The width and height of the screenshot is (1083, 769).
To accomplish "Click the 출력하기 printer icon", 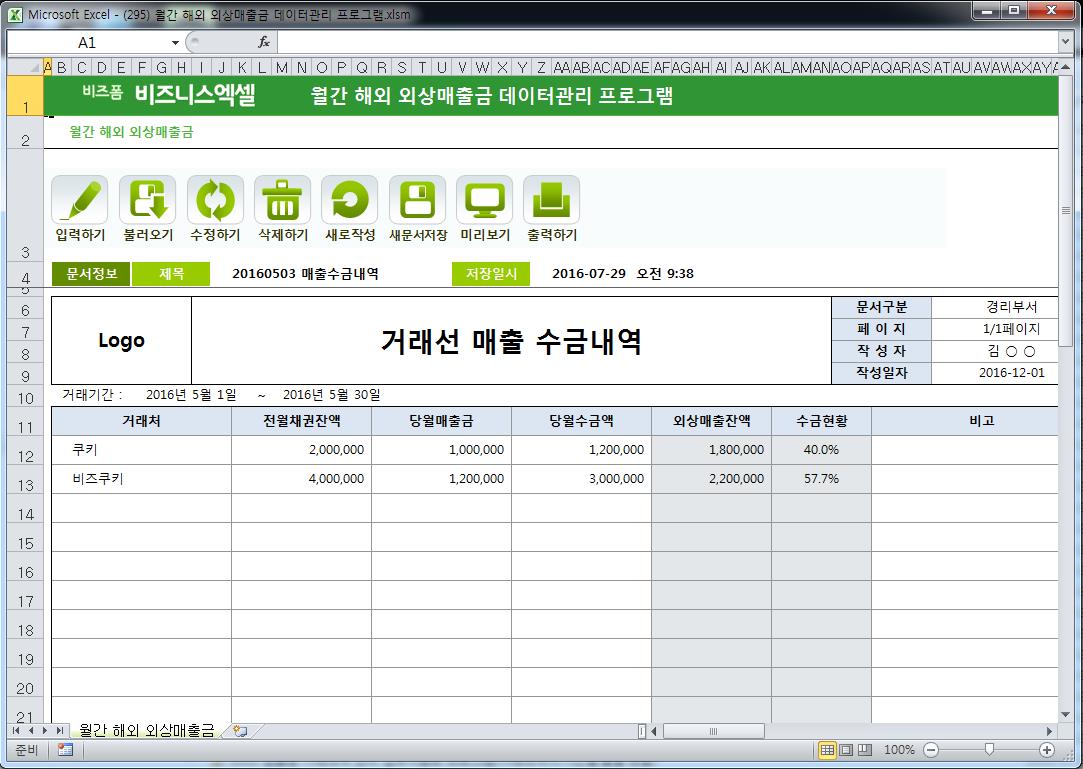I will click(x=551, y=200).
